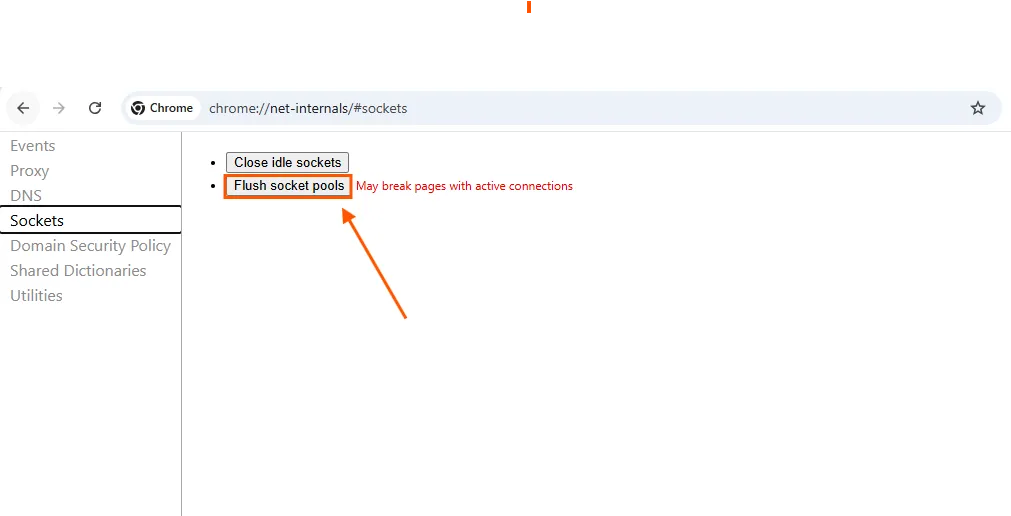1011x516 pixels.
Task: Open the Proxy section
Action: 30,171
